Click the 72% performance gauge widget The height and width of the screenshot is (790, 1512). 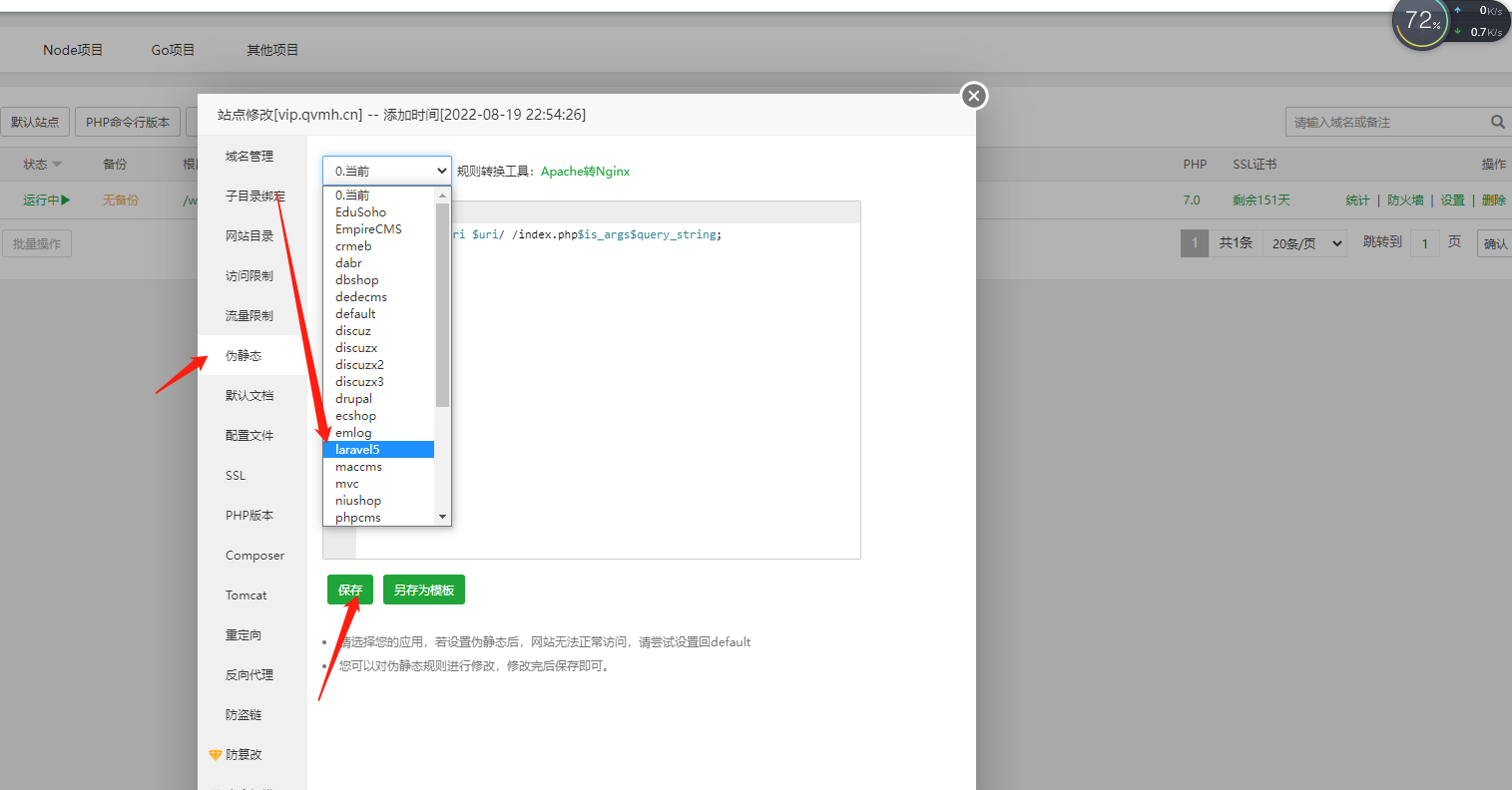point(1421,22)
